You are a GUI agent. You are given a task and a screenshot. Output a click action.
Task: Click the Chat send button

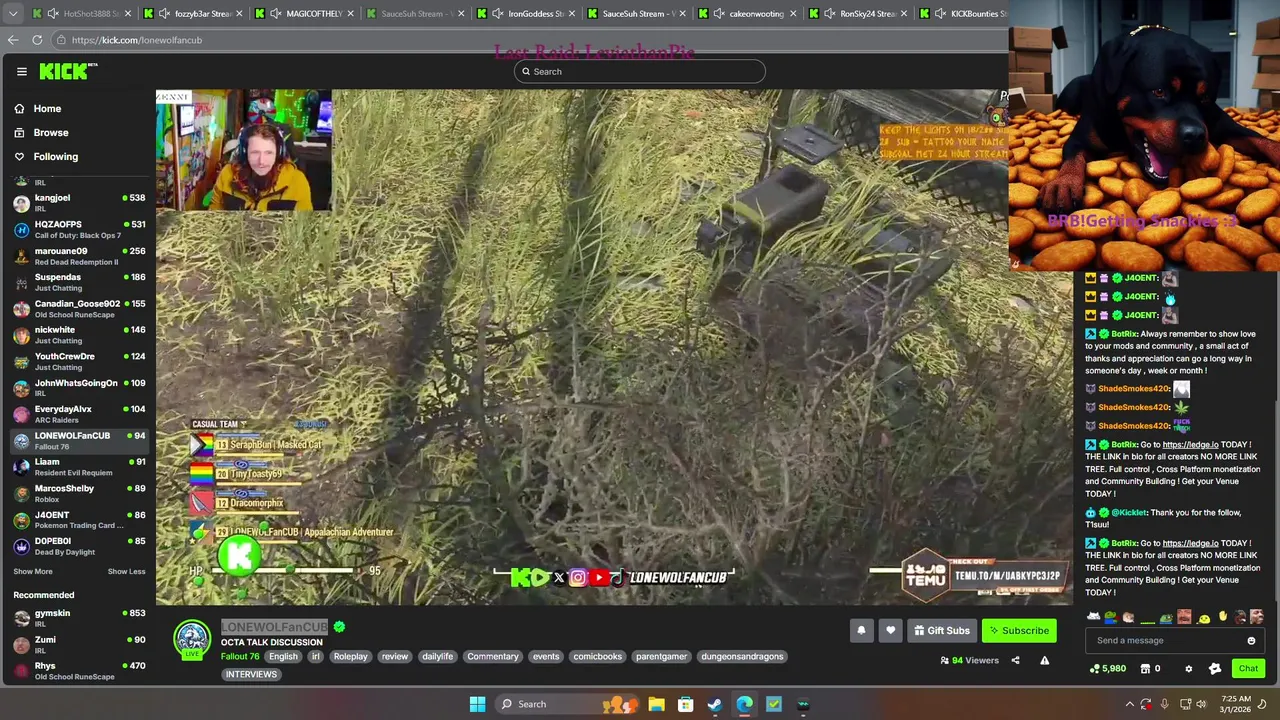click(1248, 669)
